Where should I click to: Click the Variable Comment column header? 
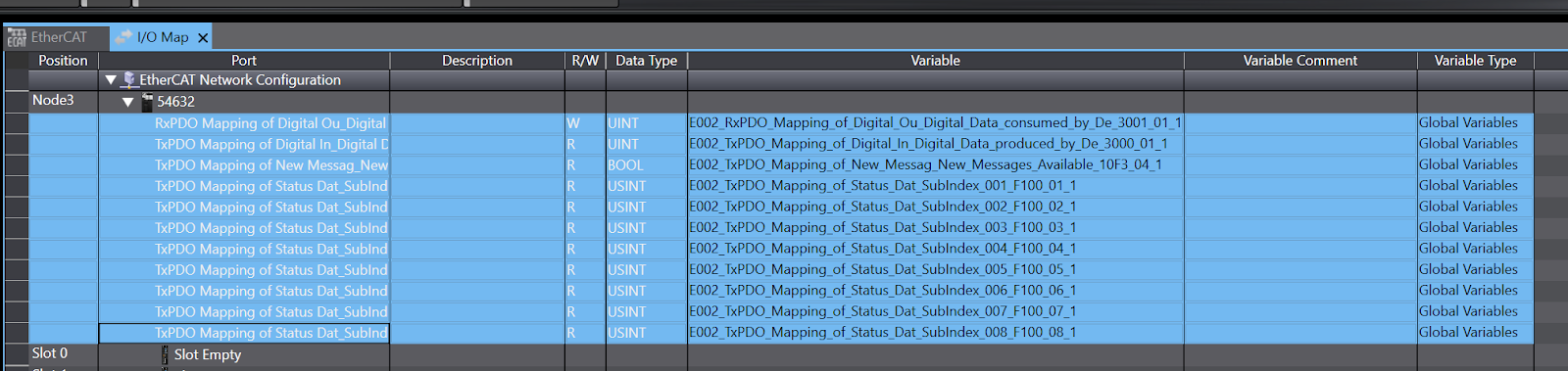1300,61
